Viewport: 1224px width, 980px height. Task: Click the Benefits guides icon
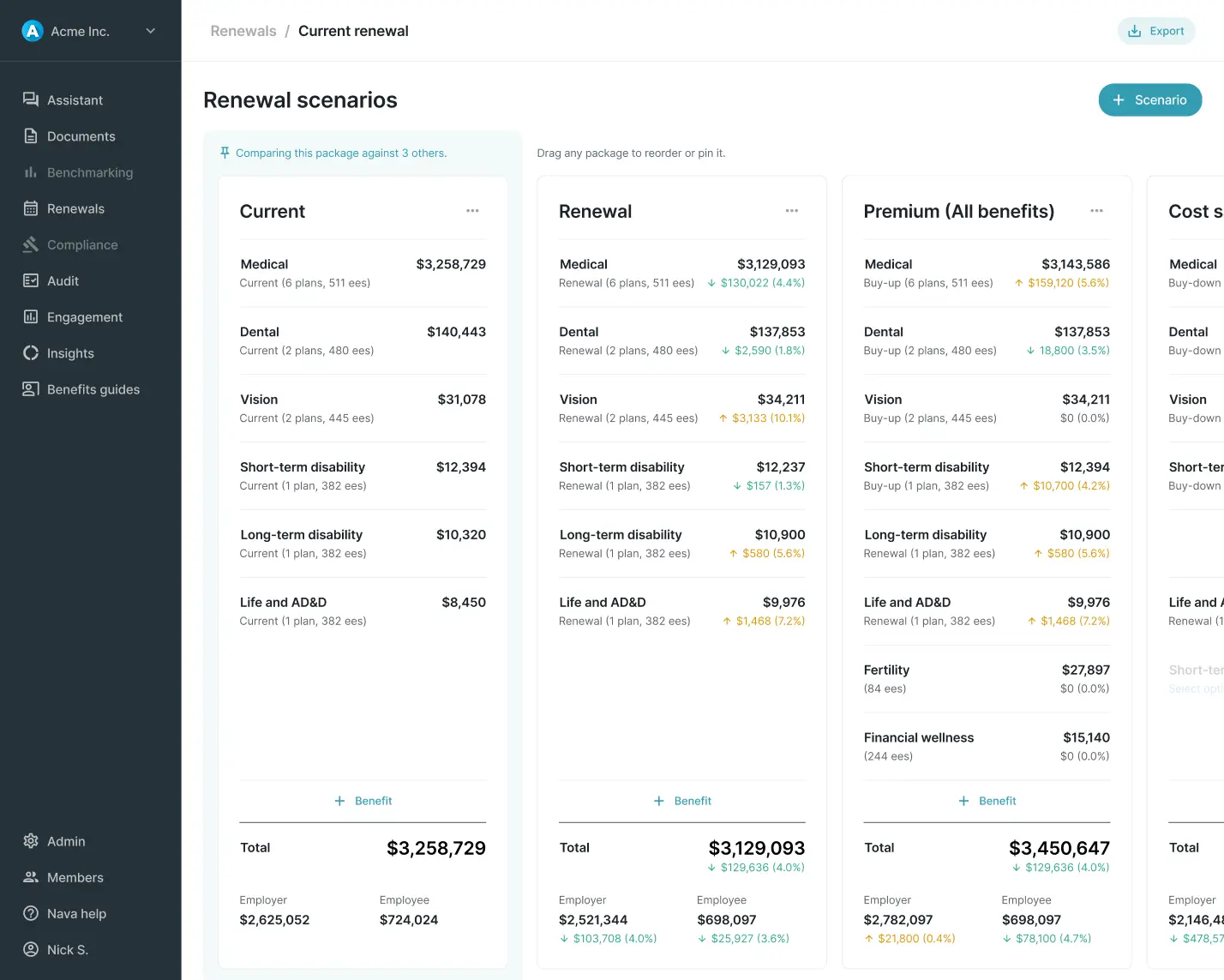pos(30,388)
